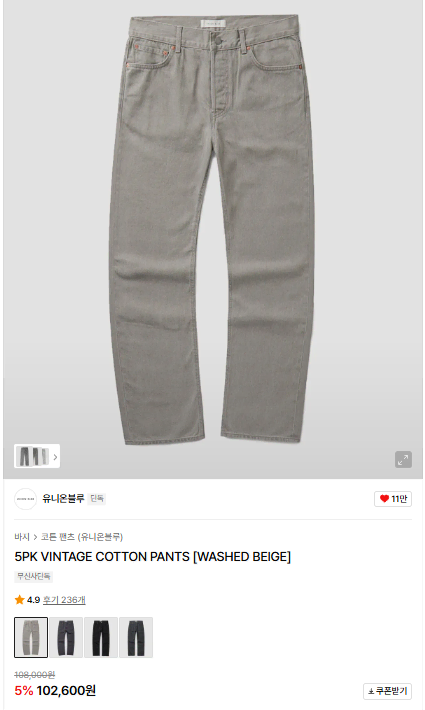This screenshot has width=425, height=710.
Task: Choose the fourth charcoal pants color option
Action: [136, 637]
